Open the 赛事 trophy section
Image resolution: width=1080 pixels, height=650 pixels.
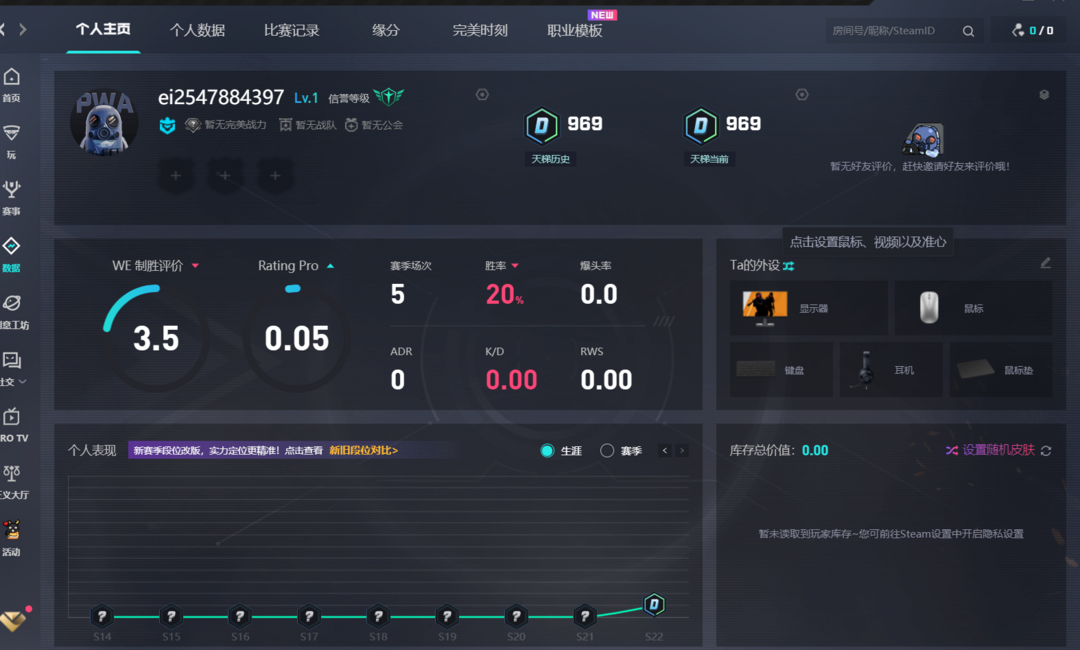tap(12, 198)
